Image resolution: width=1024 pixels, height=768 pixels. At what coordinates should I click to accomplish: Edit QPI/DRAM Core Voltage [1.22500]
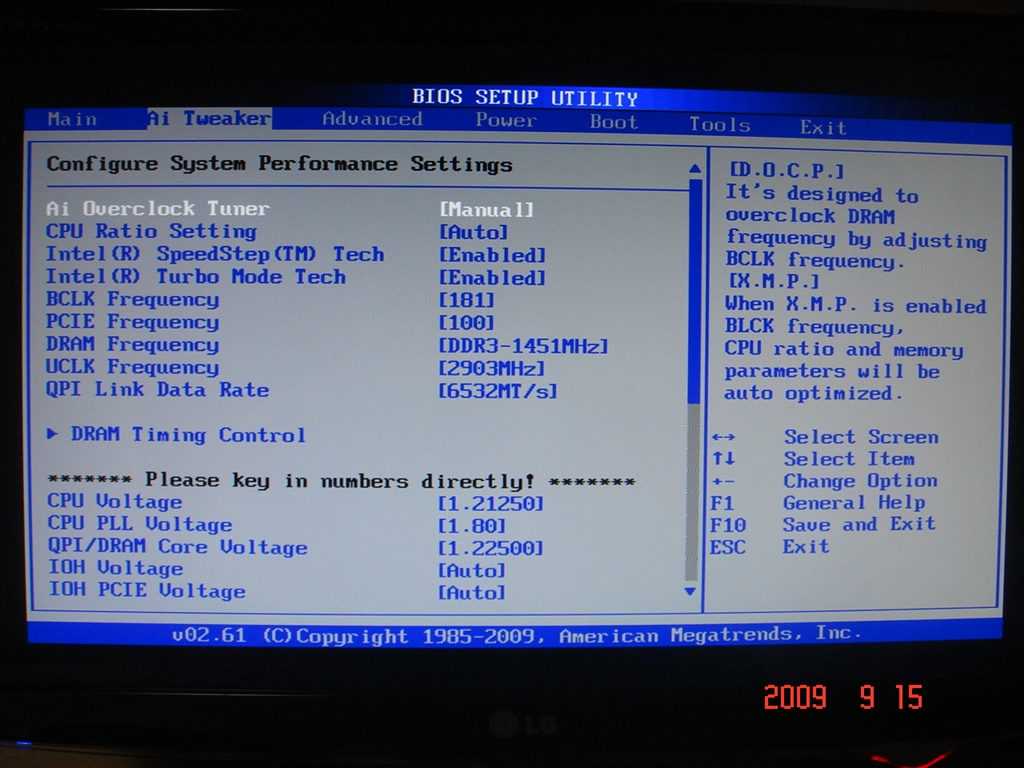coord(490,548)
